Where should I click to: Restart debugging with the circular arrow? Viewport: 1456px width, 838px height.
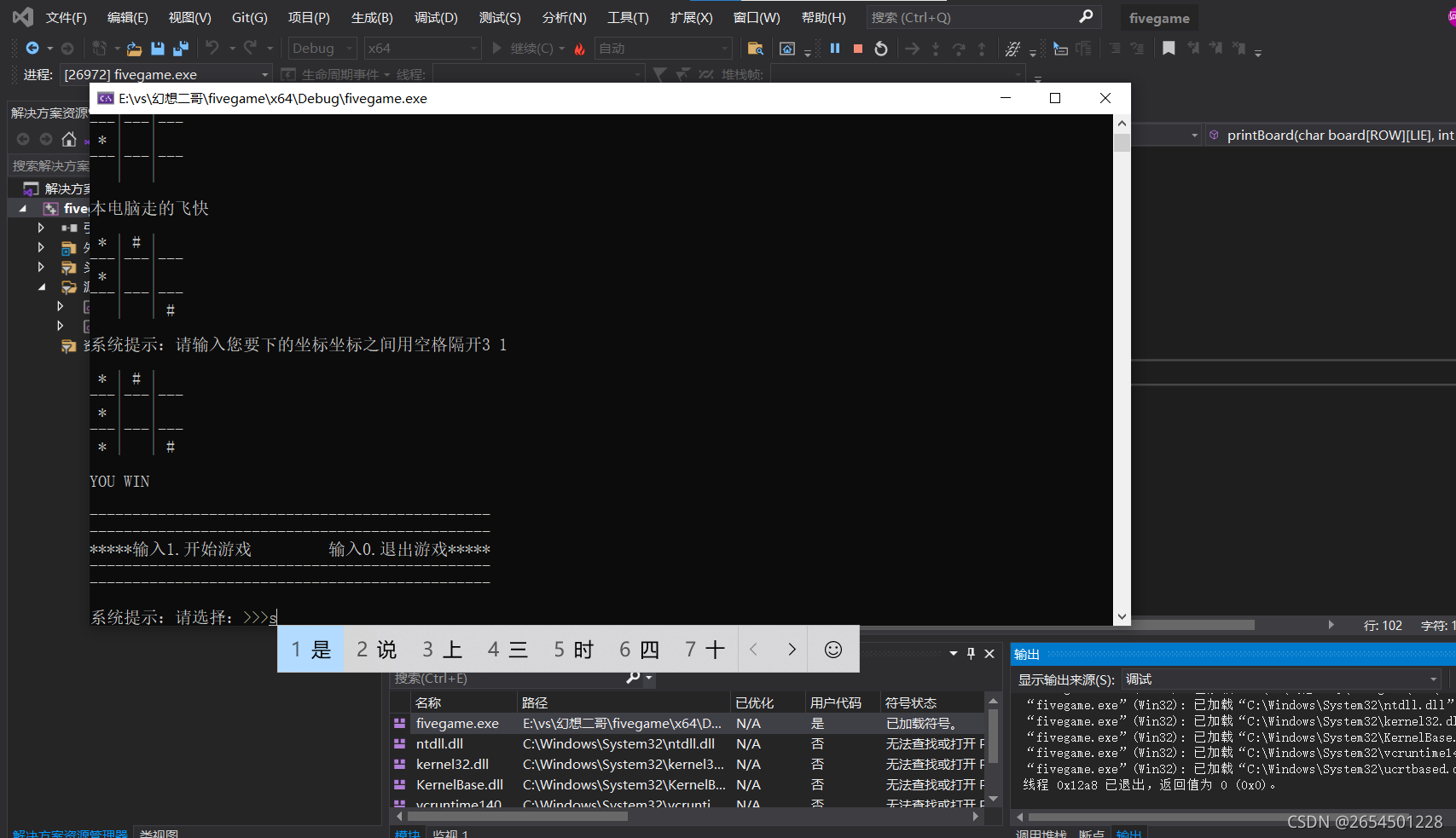point(881,49)
